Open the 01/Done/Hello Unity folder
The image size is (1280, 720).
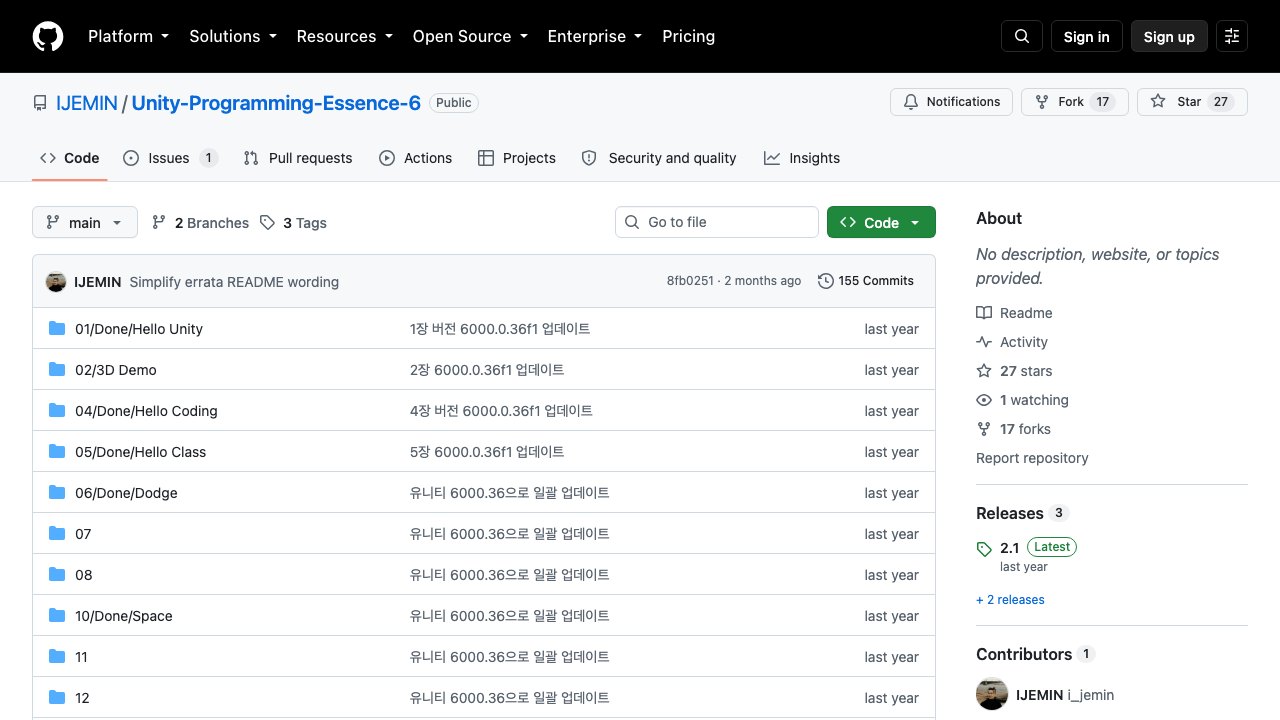point(139,329)
